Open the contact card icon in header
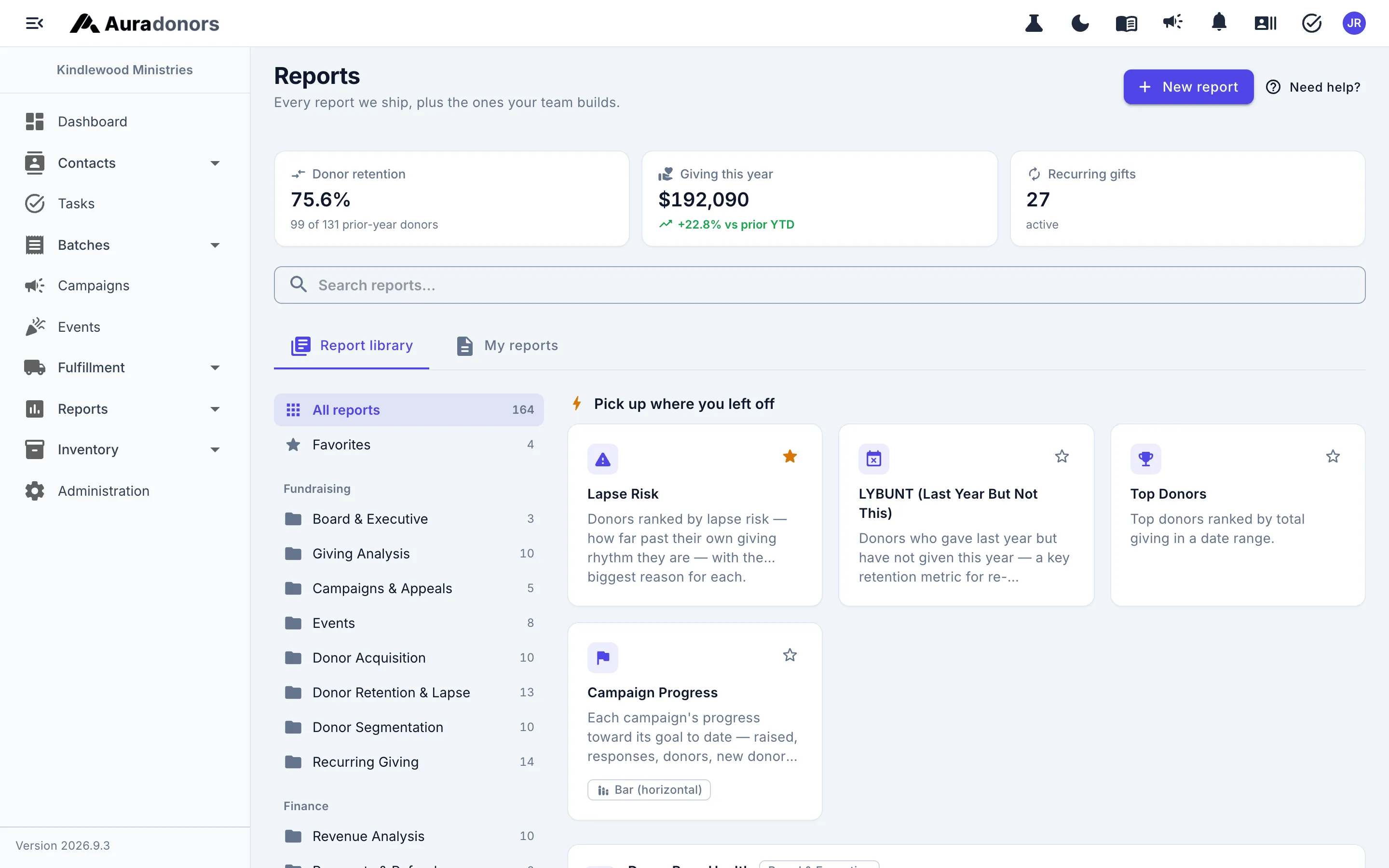Screen dimensions: 1389x868 [x=1265, y=24]
